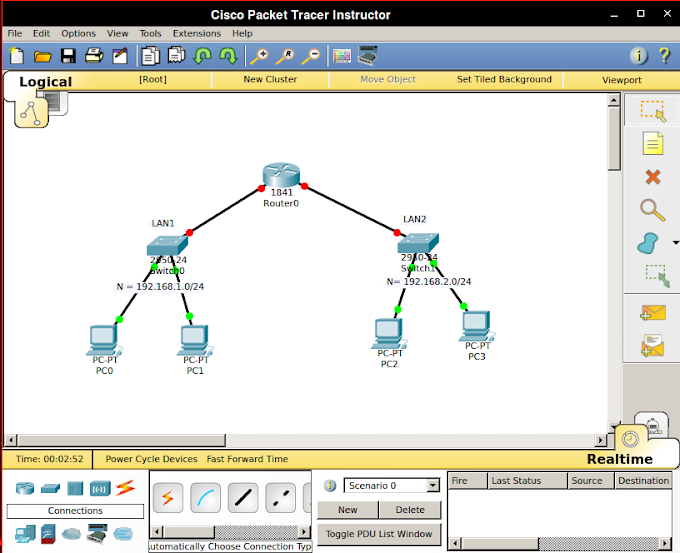The width and height of the screenshot is (680, 553).
Task: Select the Connections lightning category
Action: tap(125, 488)
